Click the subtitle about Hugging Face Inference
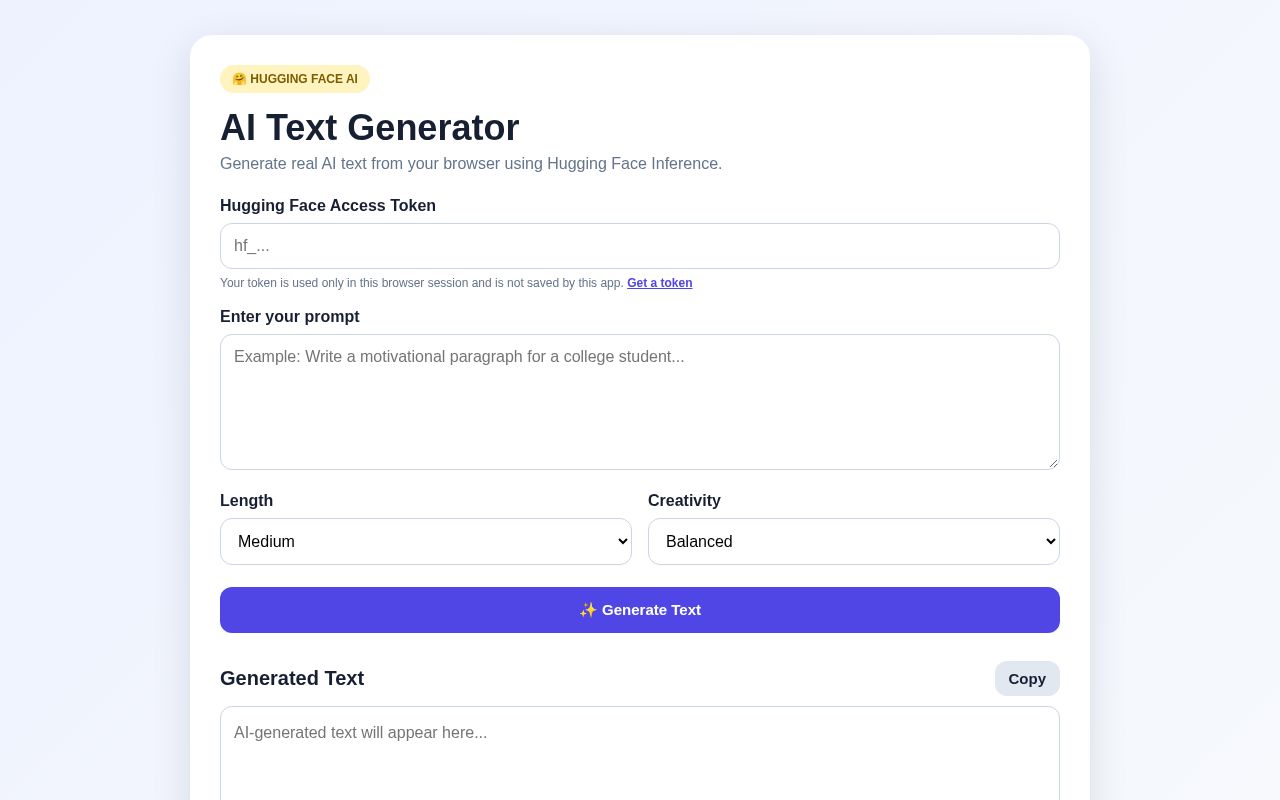The image size is (1280, 800). point(471,164)
